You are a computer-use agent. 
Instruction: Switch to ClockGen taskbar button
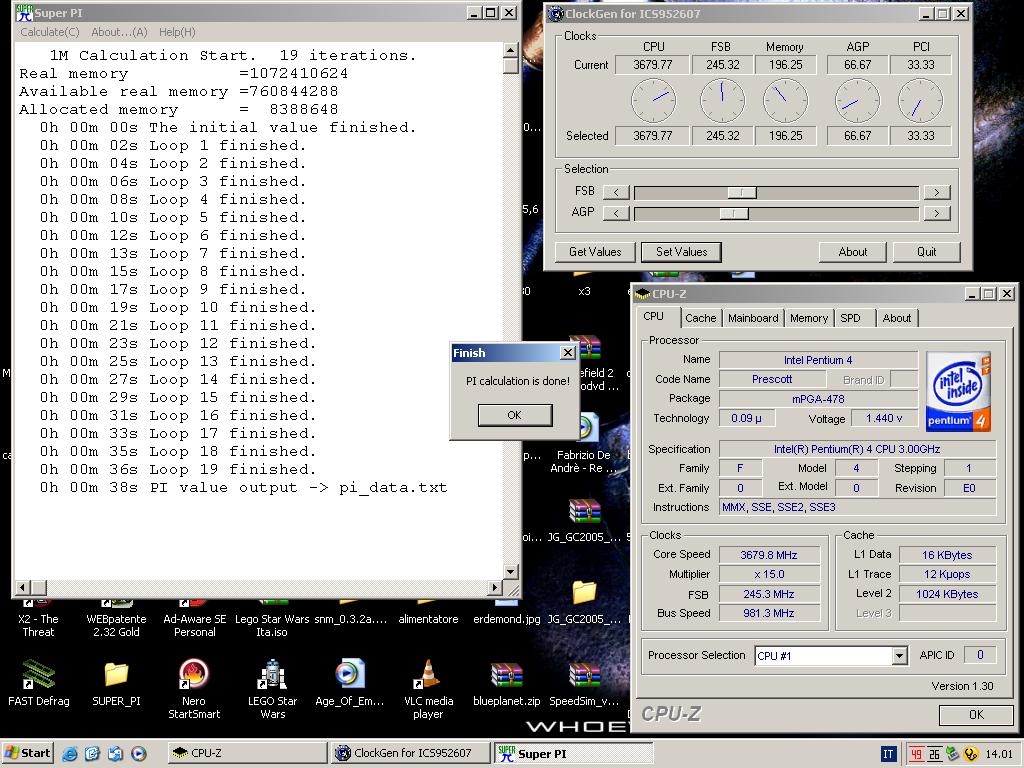pyautogui.click(x=410, y=753)
